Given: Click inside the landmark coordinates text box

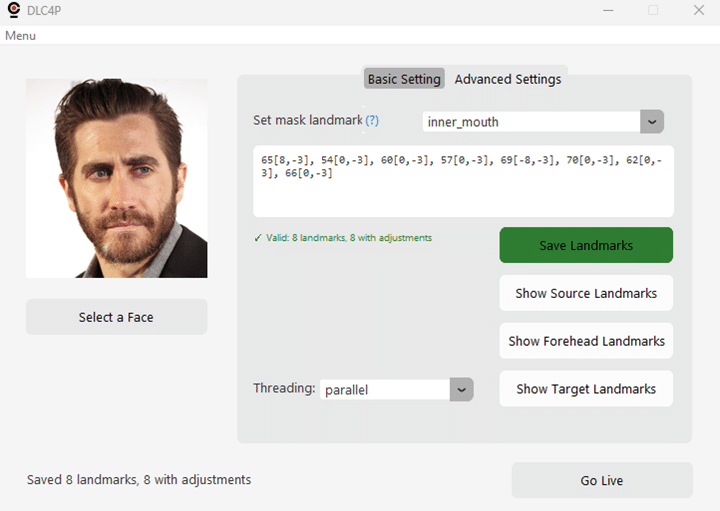Looking at the screenshot, I should click(463, 181).
